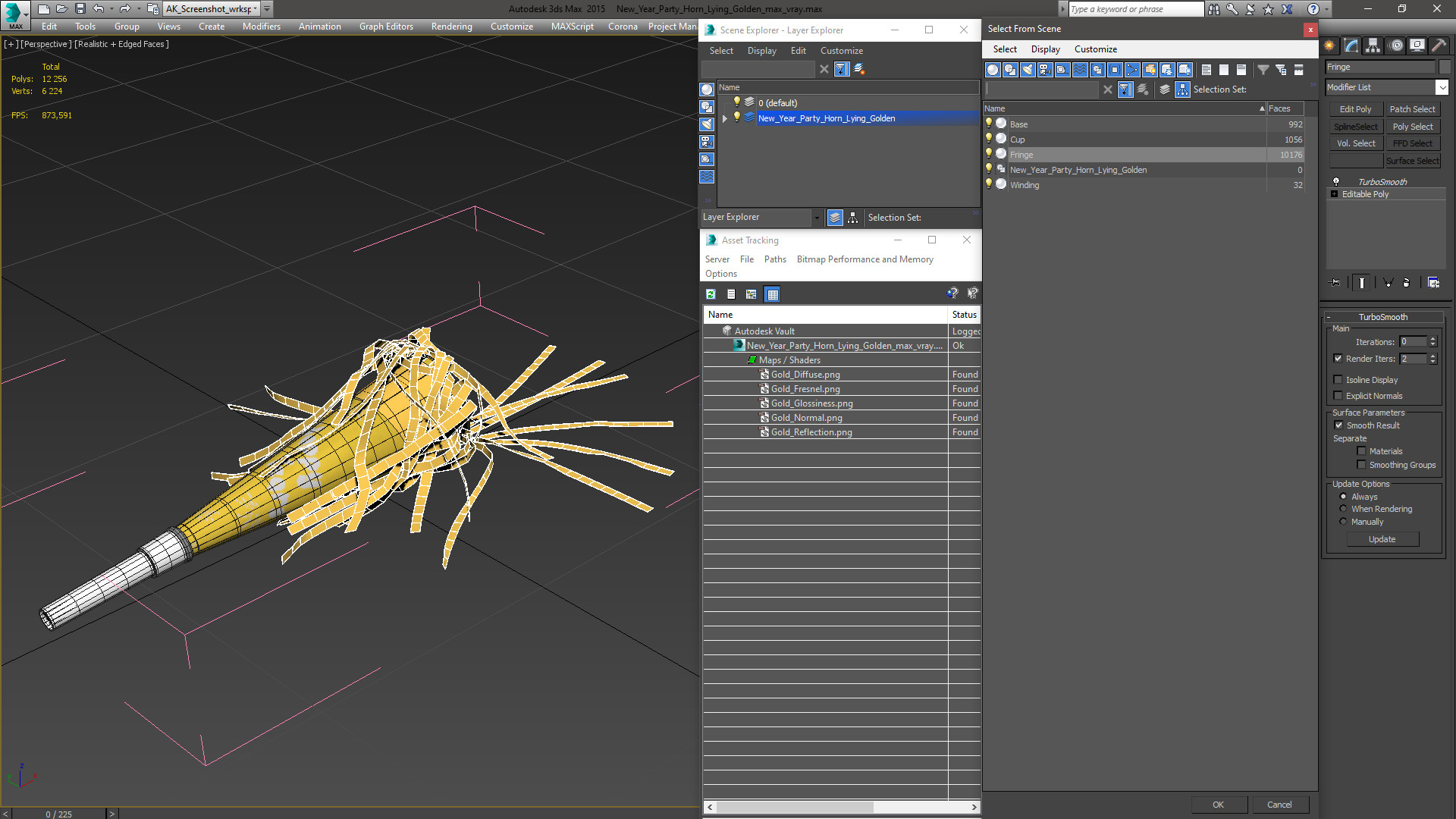Click the Edit Poly button
Image resolution: width=1456 pixels, height=819 pixels.
(1355, 109)
